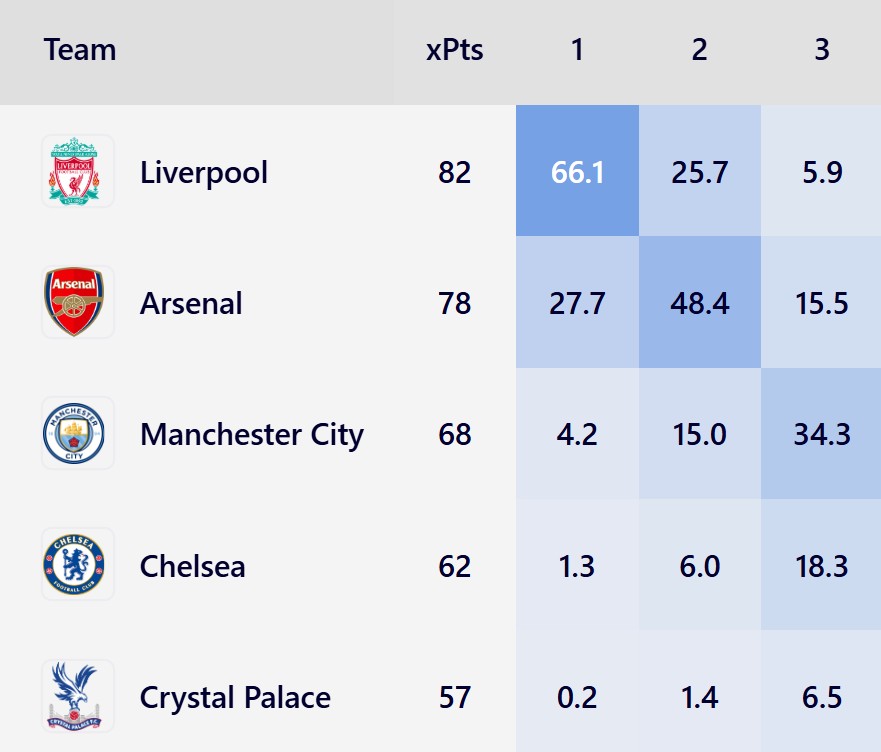The image size is (881, 752).
Task: Click the Liverpool club crest icon
Action: (78, 171)
